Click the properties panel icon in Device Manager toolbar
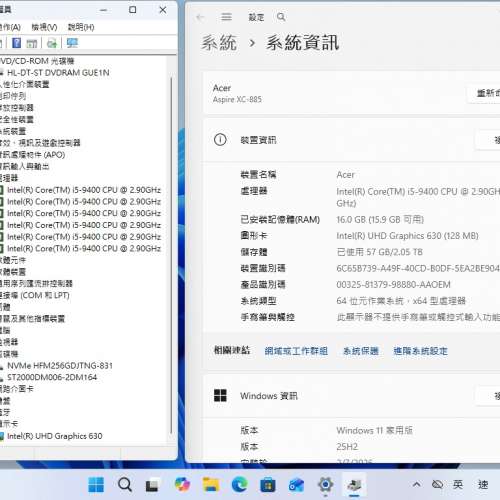 pyautogui.click(x=32, y=43)
